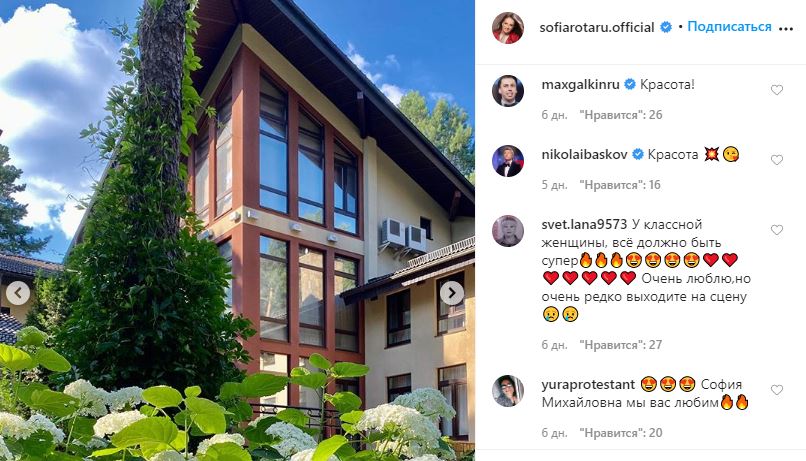
Task: Open the sofiarotaru.official username link
Action: pyautogui.click(x=597, y=27)
